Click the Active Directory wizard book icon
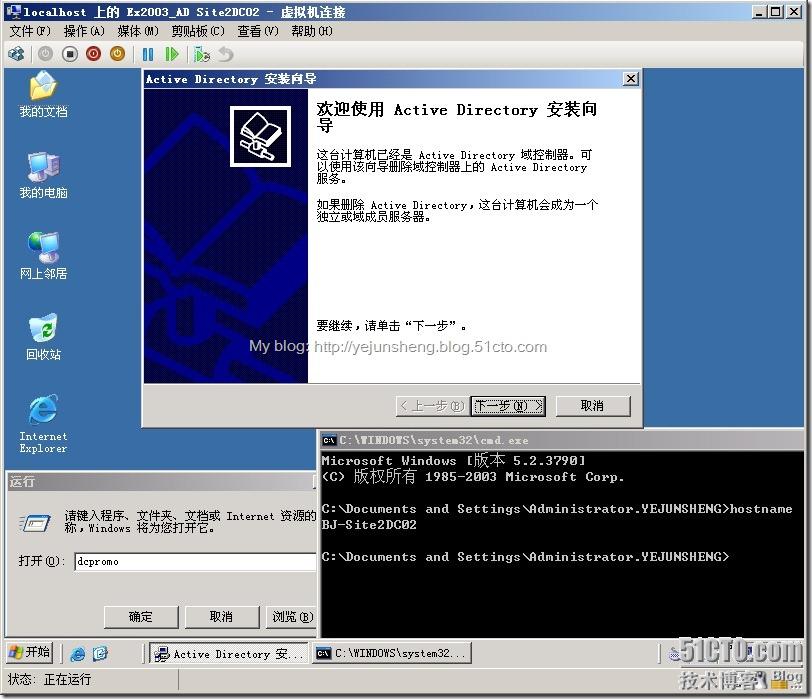 [x=260, y=137]
